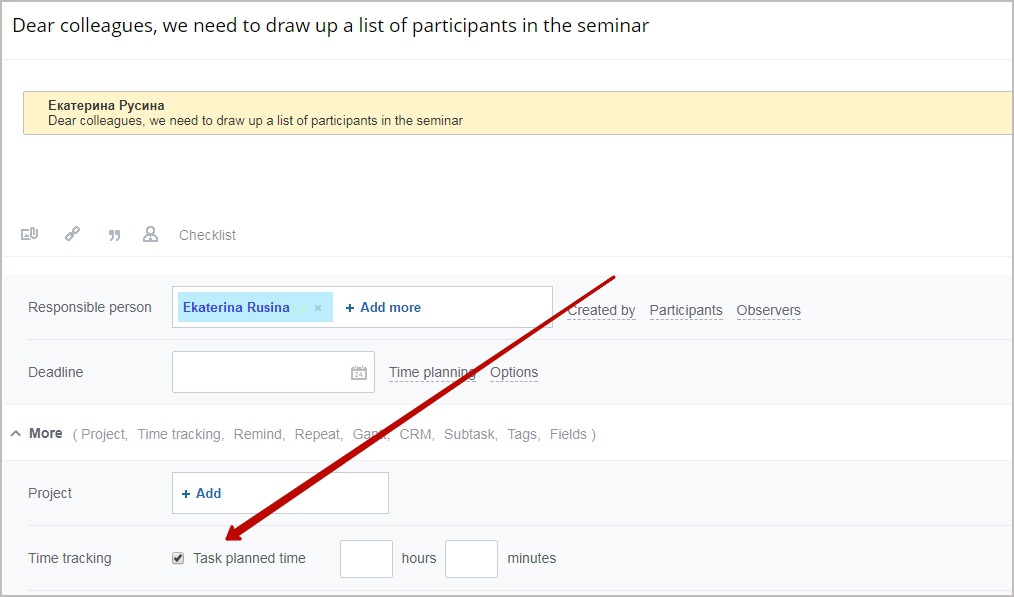
Task: Click the quote marks icon
Action: point(114,235)
